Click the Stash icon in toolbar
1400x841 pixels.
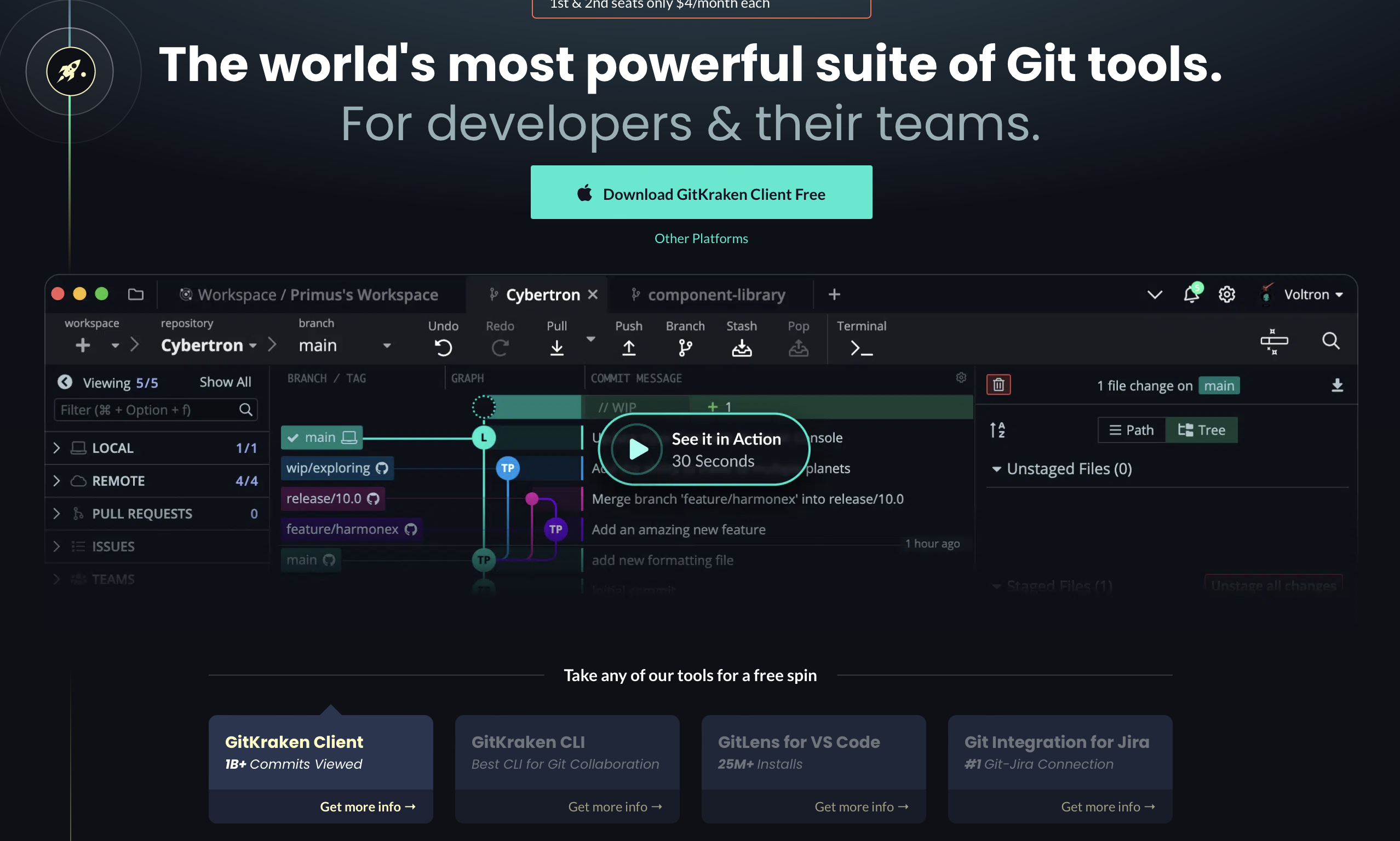742,347
